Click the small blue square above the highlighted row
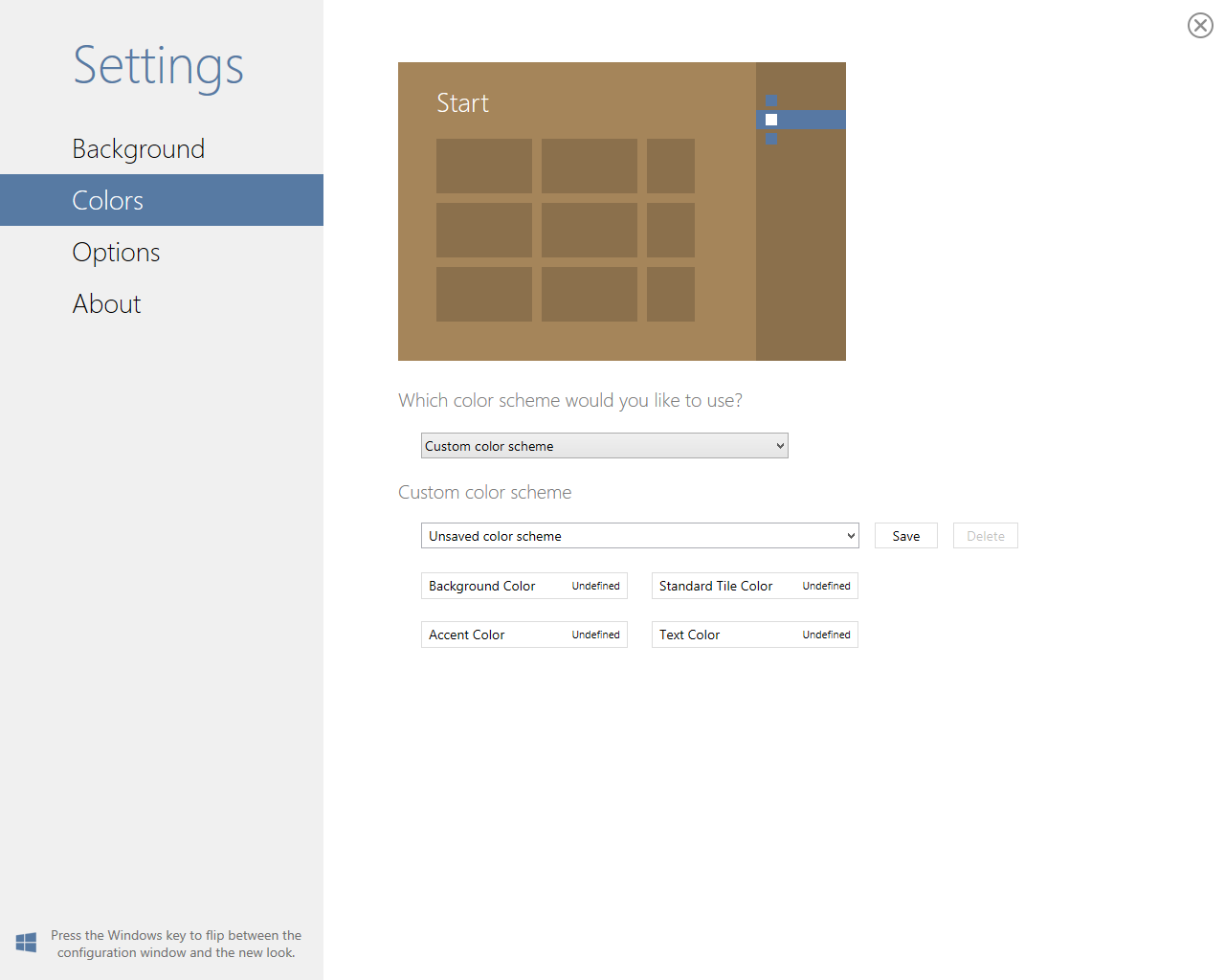Screen dimensions: 1225x980 pos(771,100)
